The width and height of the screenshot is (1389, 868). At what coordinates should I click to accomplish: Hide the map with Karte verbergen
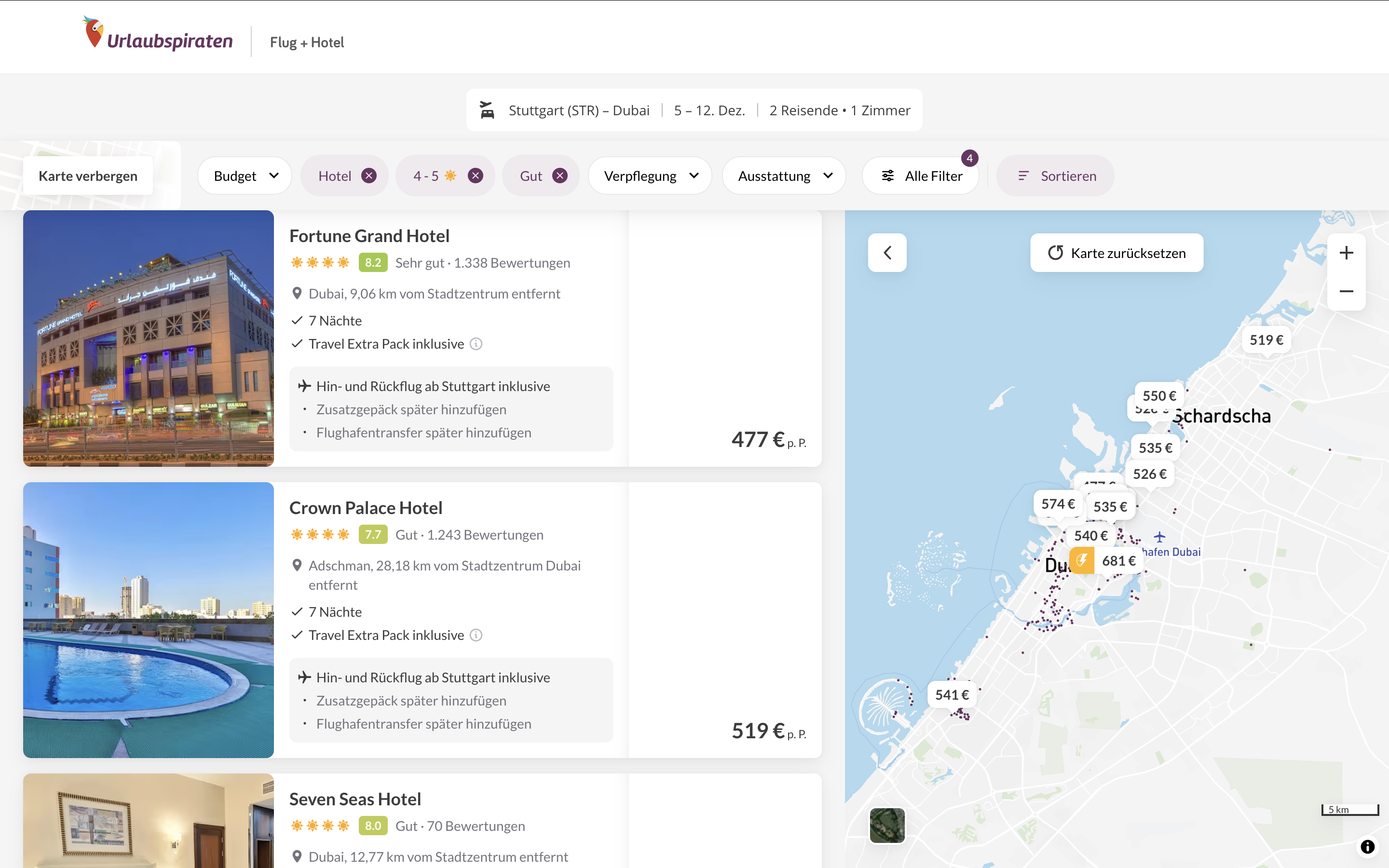coord(88,176)
